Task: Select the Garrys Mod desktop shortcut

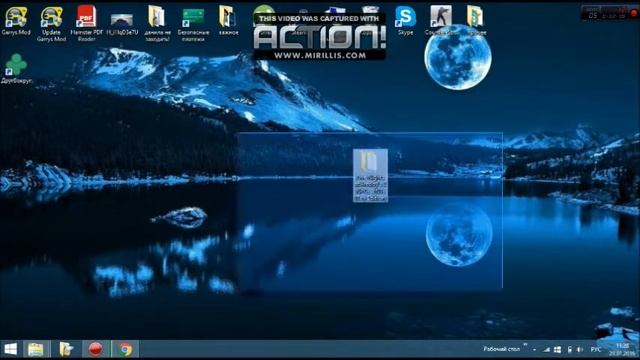Action: [16, 20]
